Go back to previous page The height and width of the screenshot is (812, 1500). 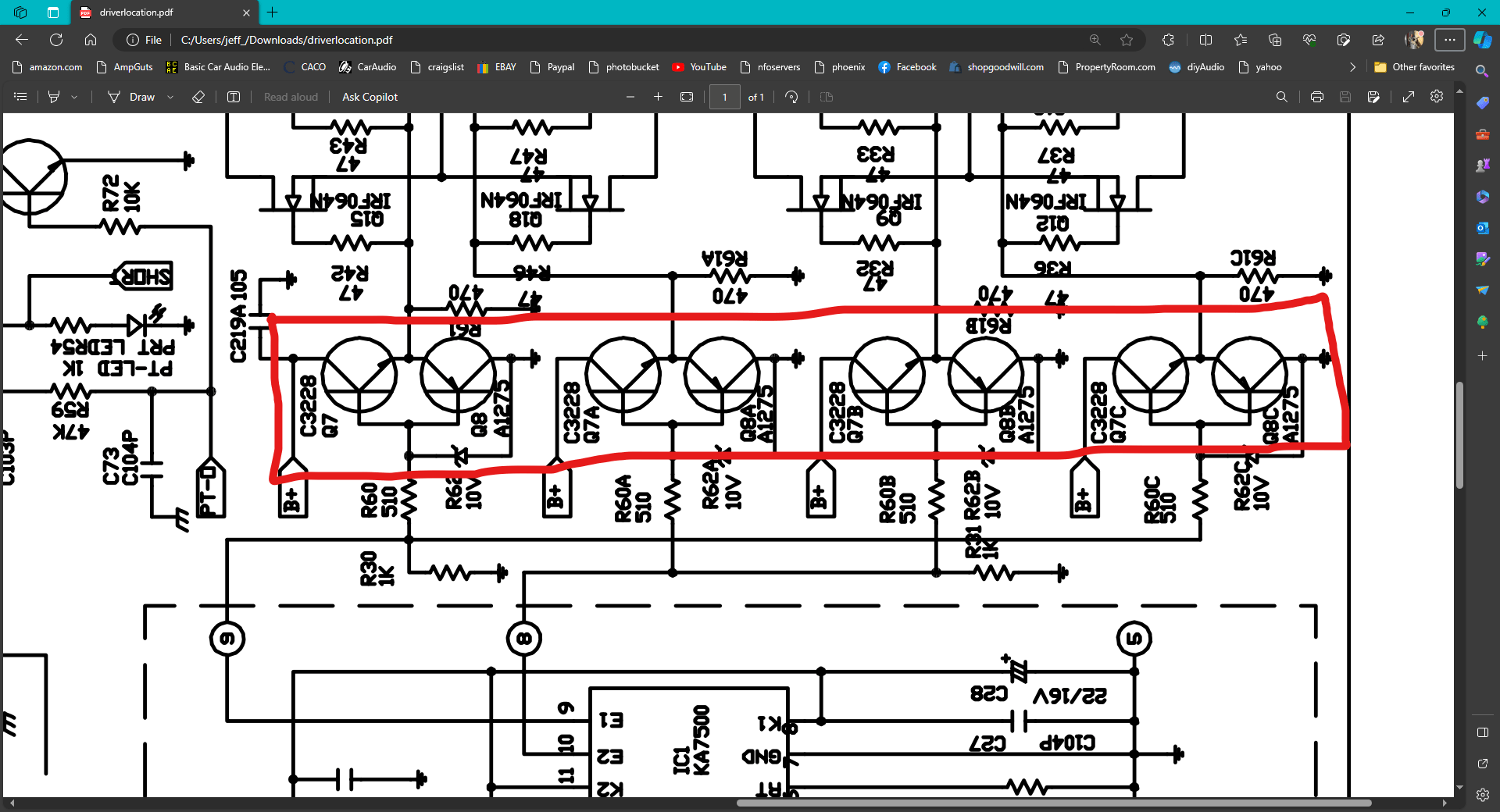coord(22,40)
